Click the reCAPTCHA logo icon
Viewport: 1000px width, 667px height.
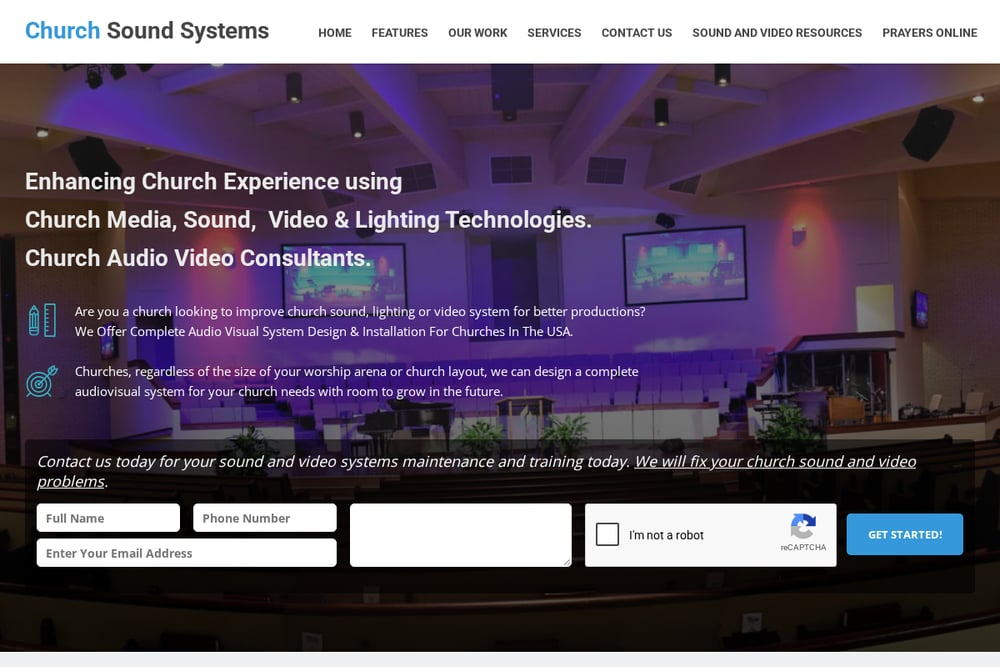803,527
